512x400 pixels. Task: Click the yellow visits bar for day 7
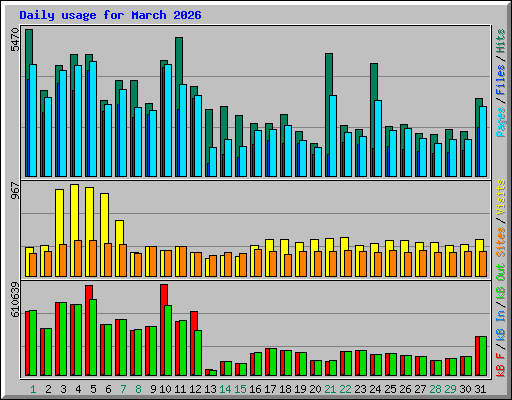tap(119, 232)
